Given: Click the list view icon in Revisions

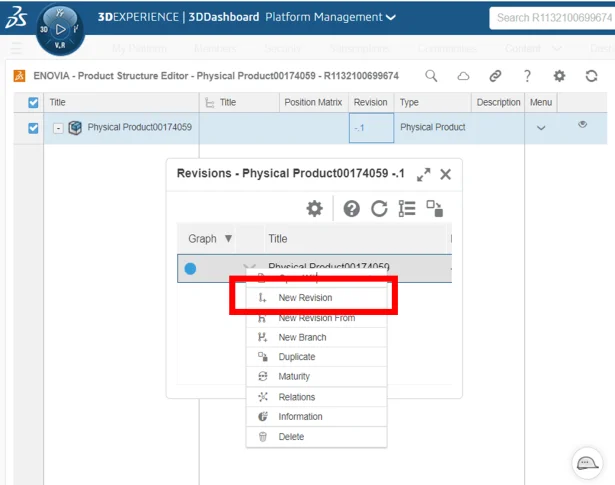Looking at the screenshot, I should (x=406, y=208).
